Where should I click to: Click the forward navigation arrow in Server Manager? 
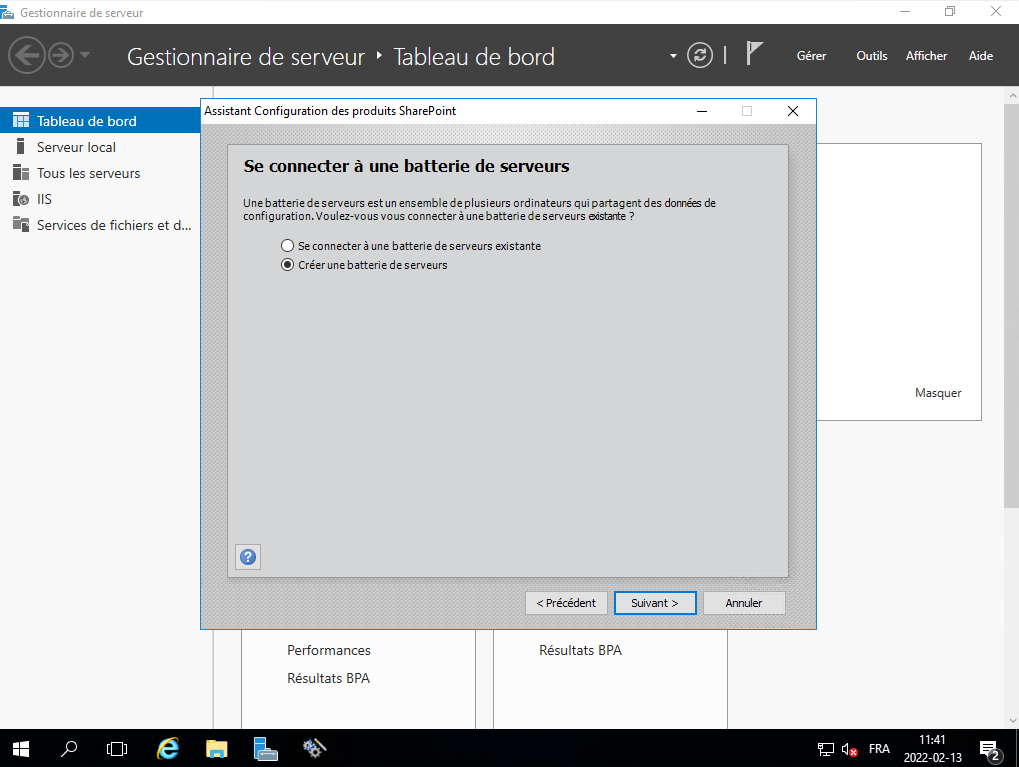(61, 55)
